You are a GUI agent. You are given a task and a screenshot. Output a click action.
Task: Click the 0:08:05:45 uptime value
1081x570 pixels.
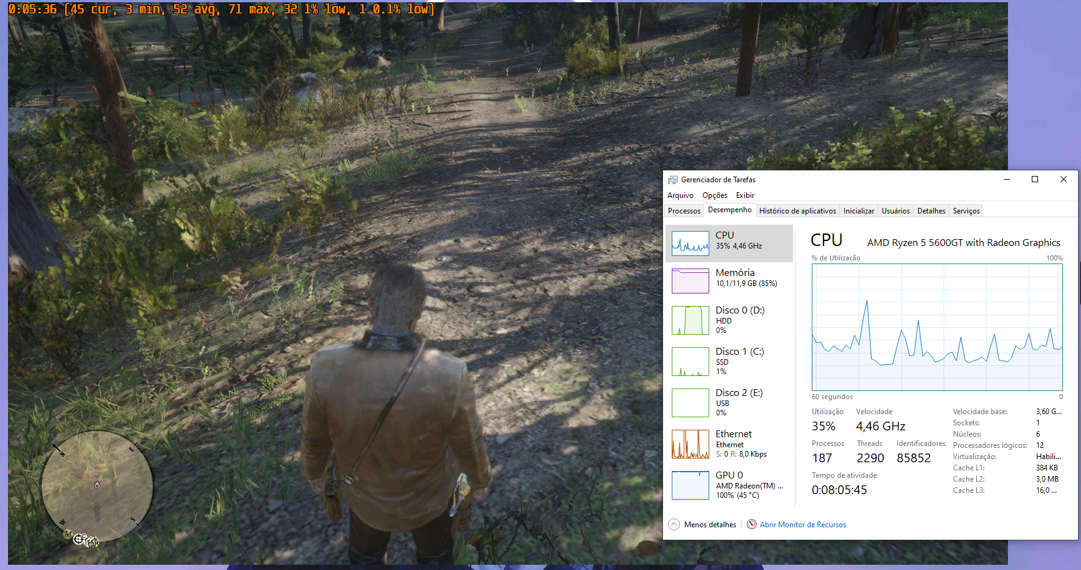click(839, 490)
